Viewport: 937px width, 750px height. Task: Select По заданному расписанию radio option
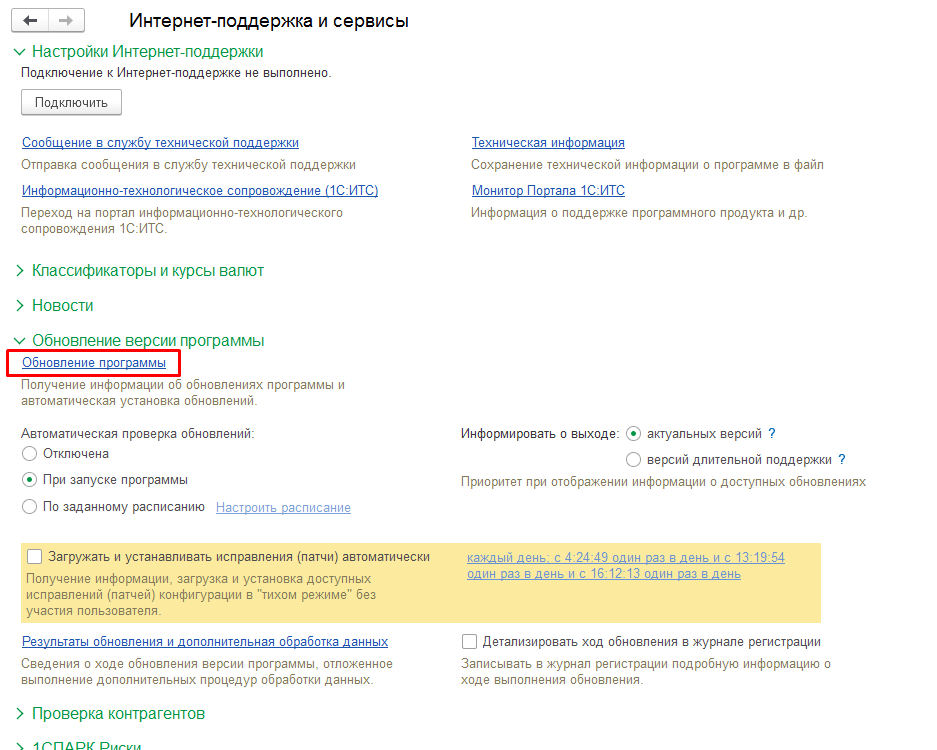point(29,507)
